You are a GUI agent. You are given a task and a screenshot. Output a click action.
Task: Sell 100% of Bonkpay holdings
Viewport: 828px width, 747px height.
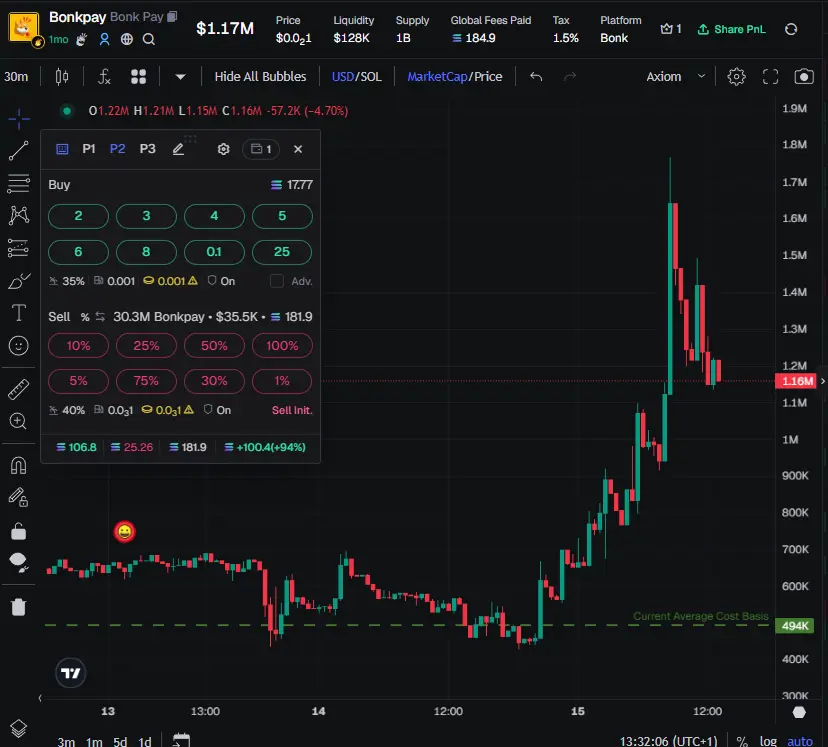[282, 346]
